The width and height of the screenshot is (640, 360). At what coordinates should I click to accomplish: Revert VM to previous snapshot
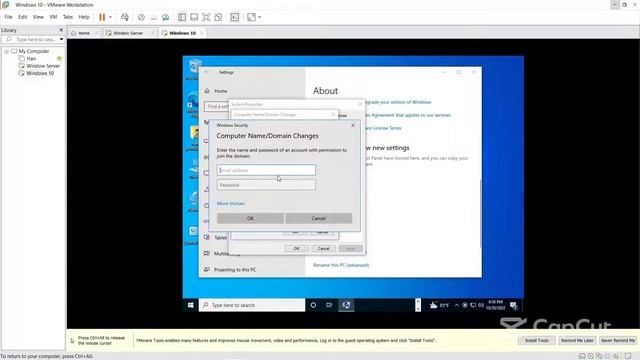point(153,17)
